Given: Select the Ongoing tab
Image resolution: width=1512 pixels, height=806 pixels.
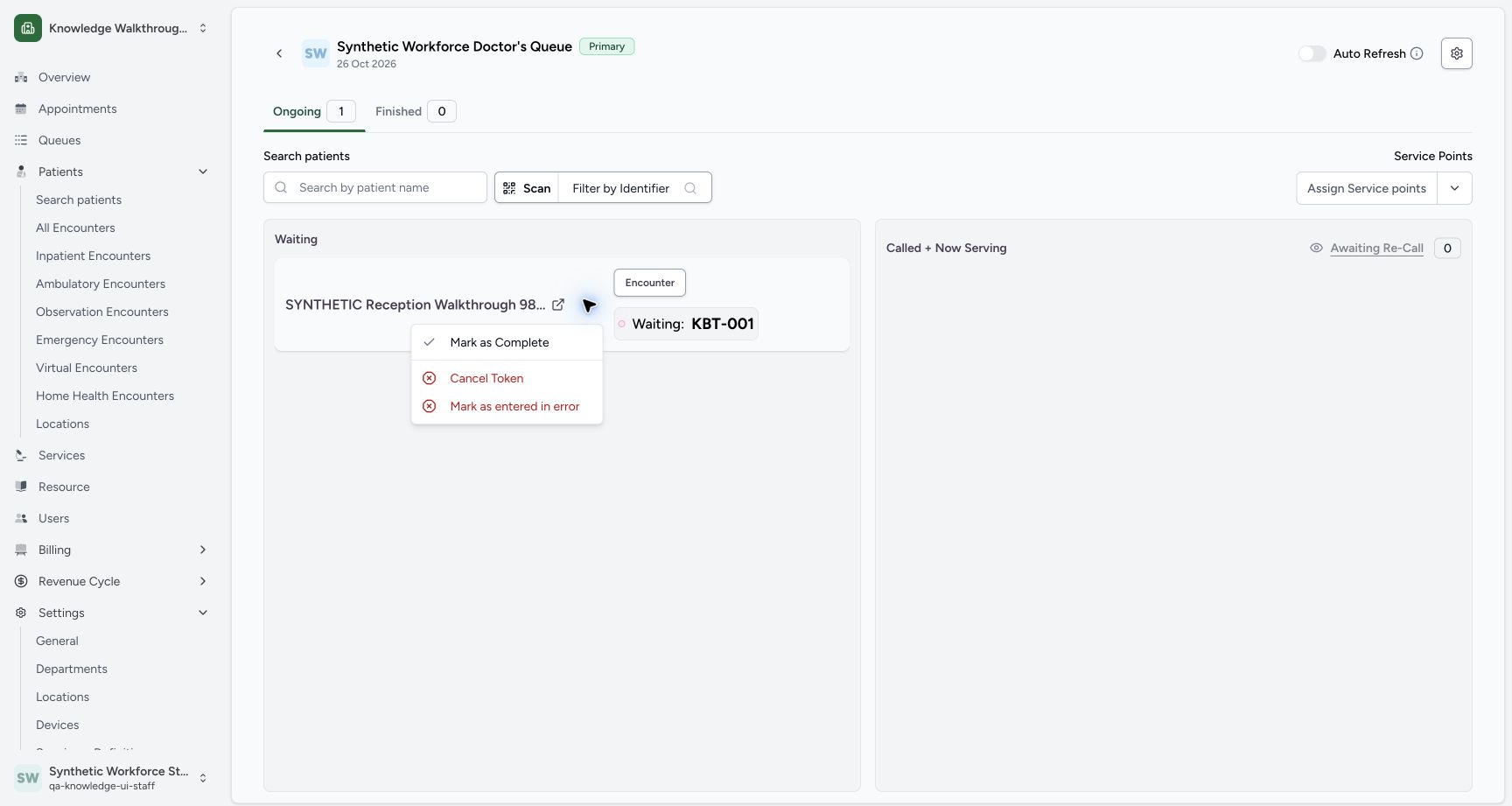Looking at the screenshot, I should [313, 111].
